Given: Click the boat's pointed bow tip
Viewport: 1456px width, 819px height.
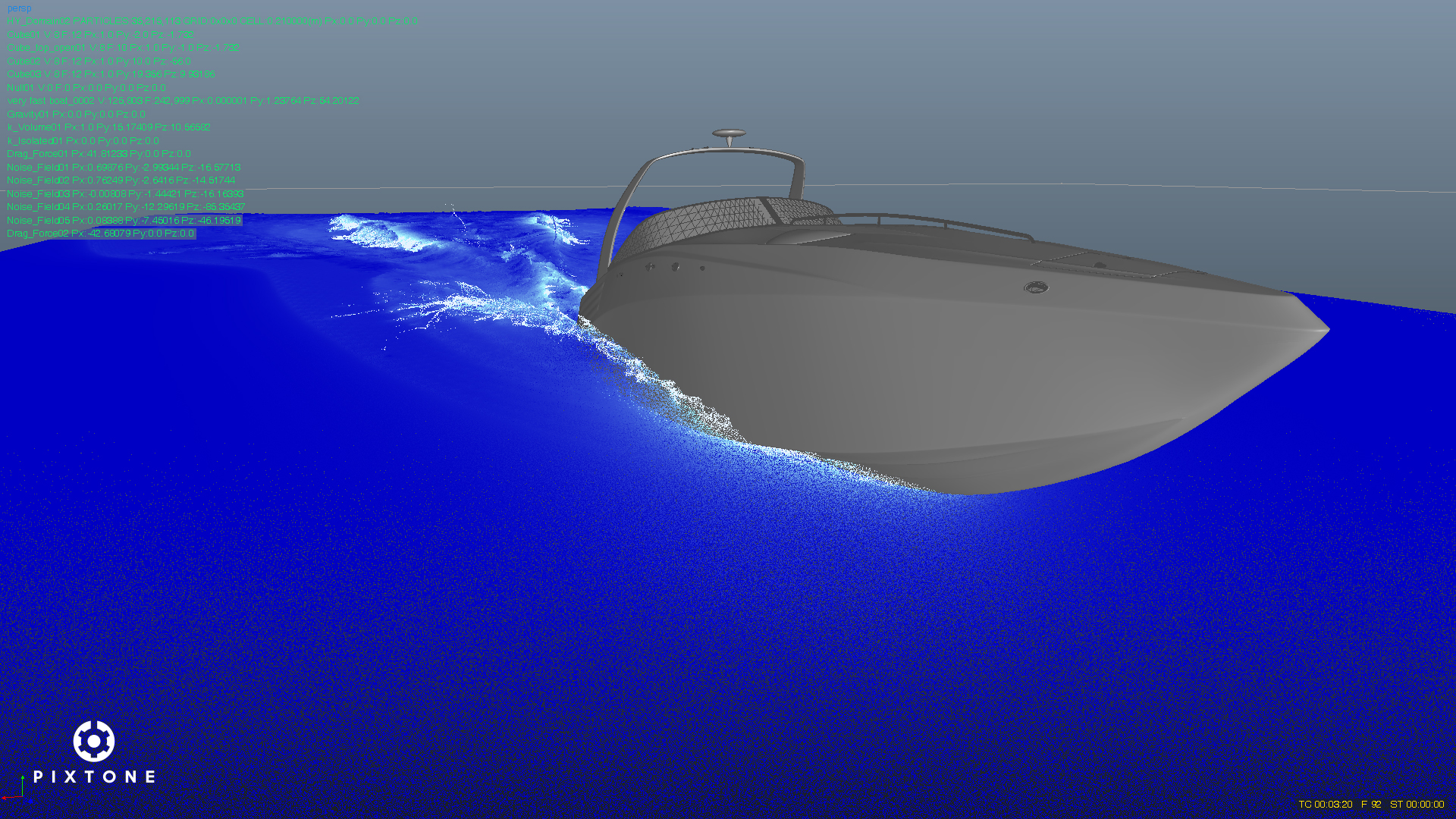Looking at the screenshot, I should [1323, 329].
